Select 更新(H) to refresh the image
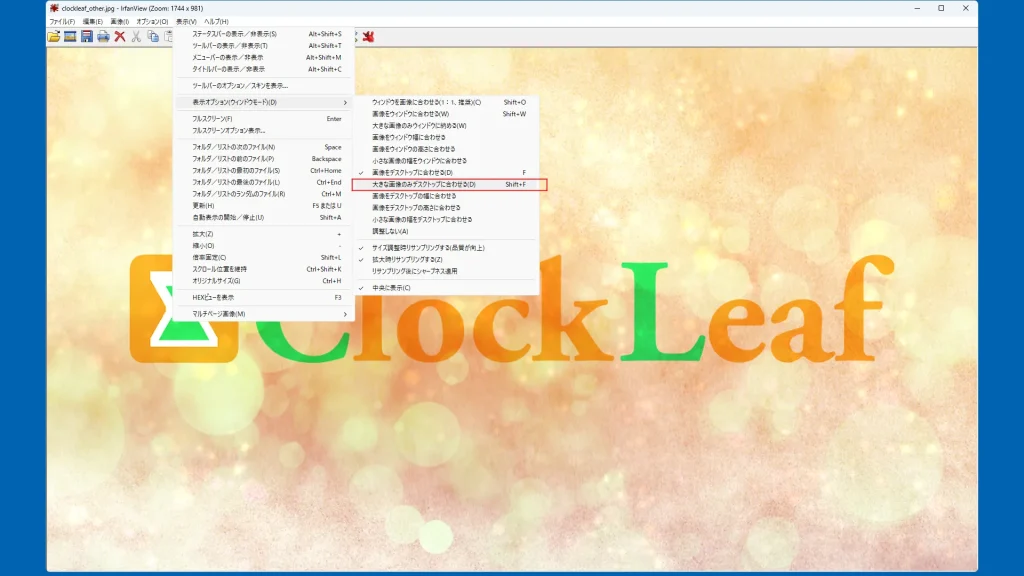This screenshot has width=1024, height=576. click(264, 206)
